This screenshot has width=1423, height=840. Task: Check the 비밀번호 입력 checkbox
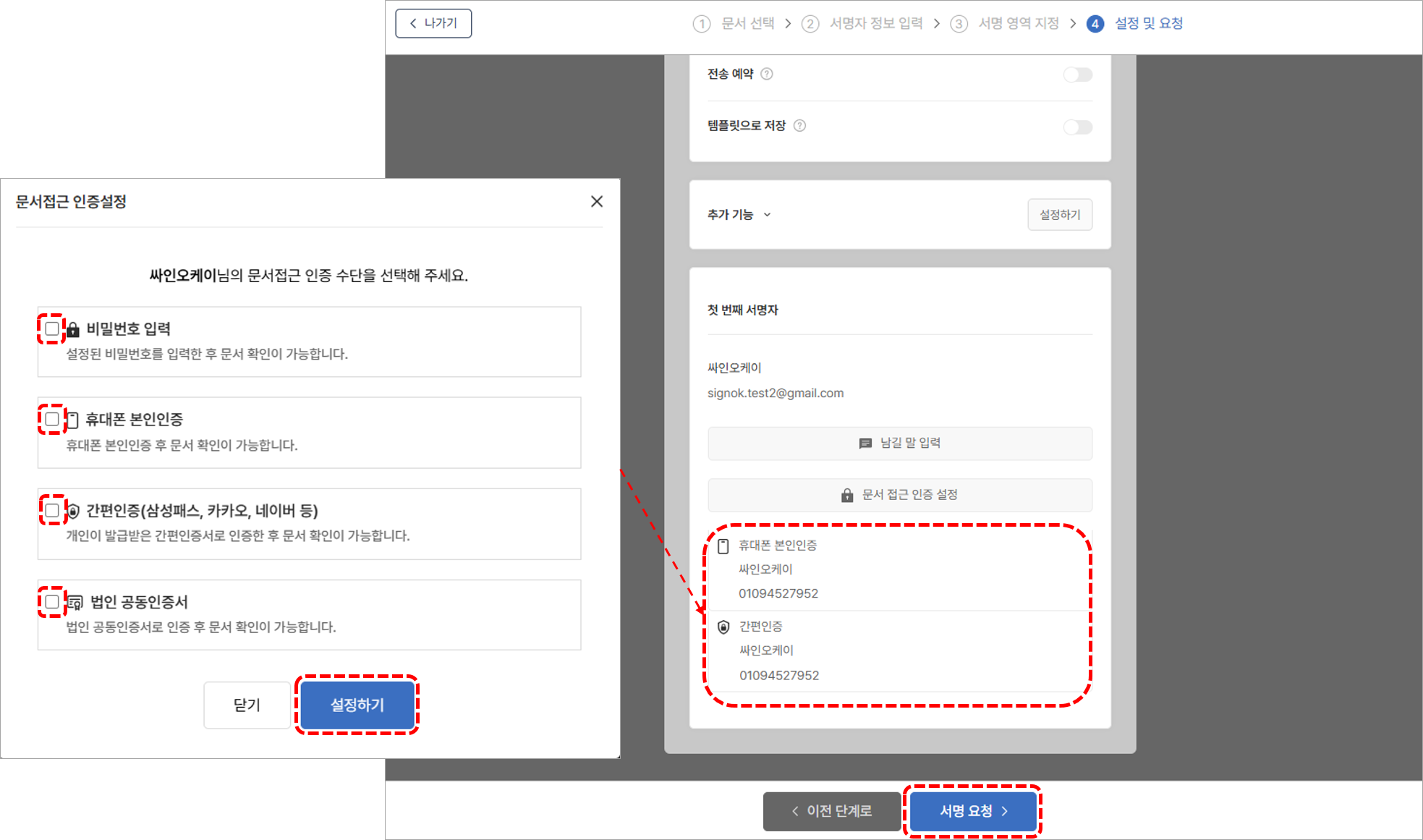pos(52,329)
